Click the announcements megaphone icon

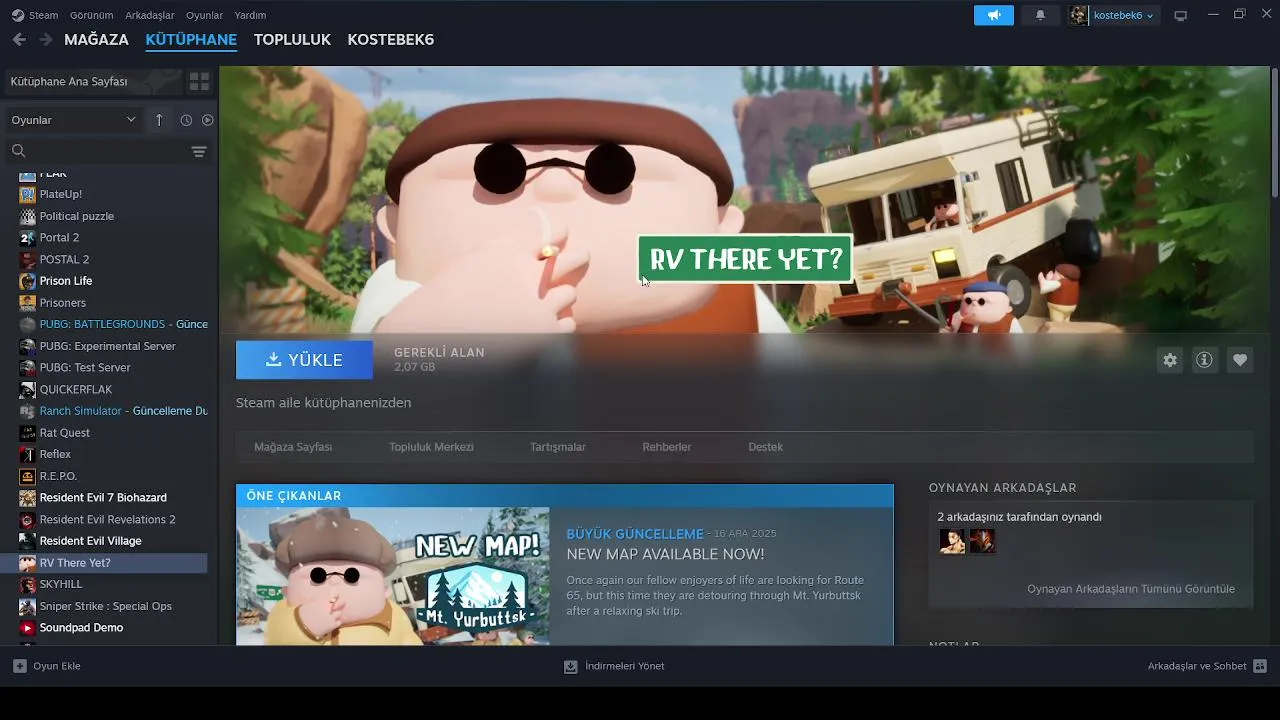[994, 15]
